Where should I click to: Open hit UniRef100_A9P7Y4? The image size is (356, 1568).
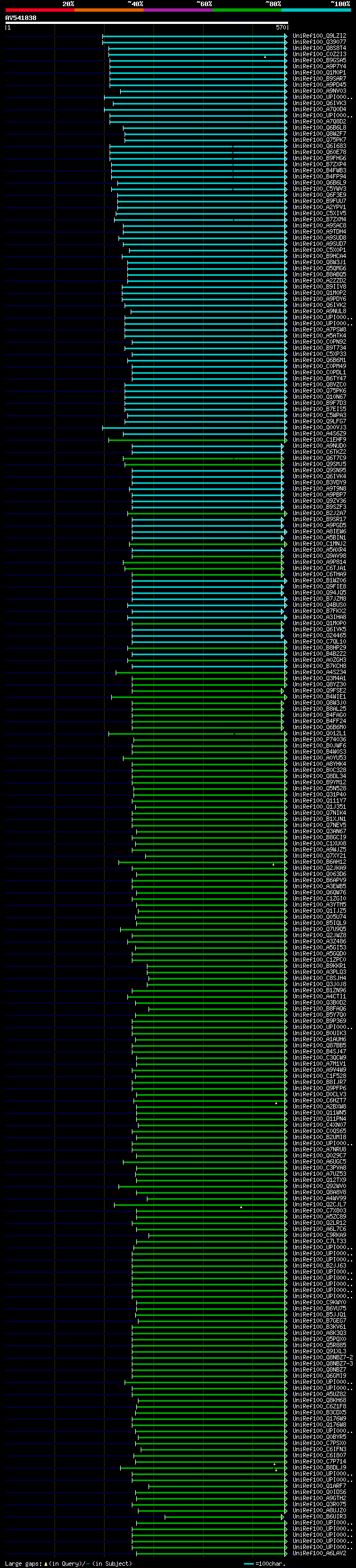(x=319, y=66)
